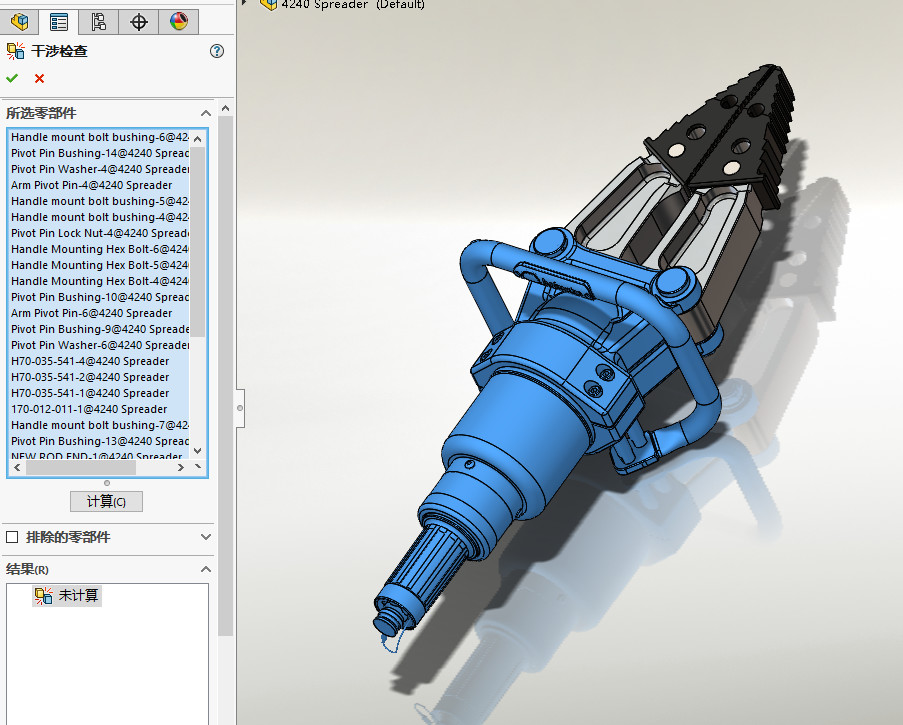The width and height of the screenshot is (903, 725).
Task: Open the FeatureManager design tree tab
Action: pos(19,22)
